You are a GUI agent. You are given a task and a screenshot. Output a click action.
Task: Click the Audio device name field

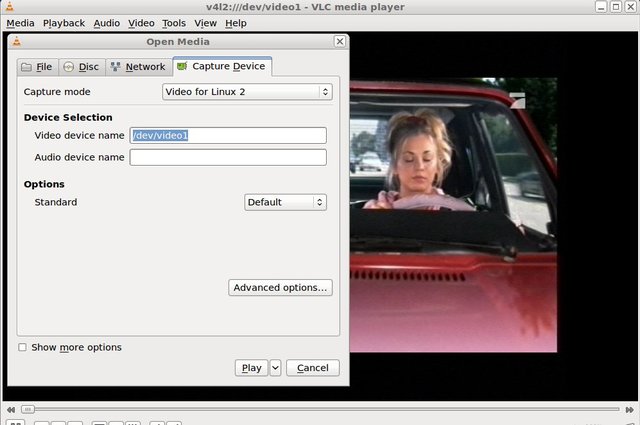pos(228,158)
